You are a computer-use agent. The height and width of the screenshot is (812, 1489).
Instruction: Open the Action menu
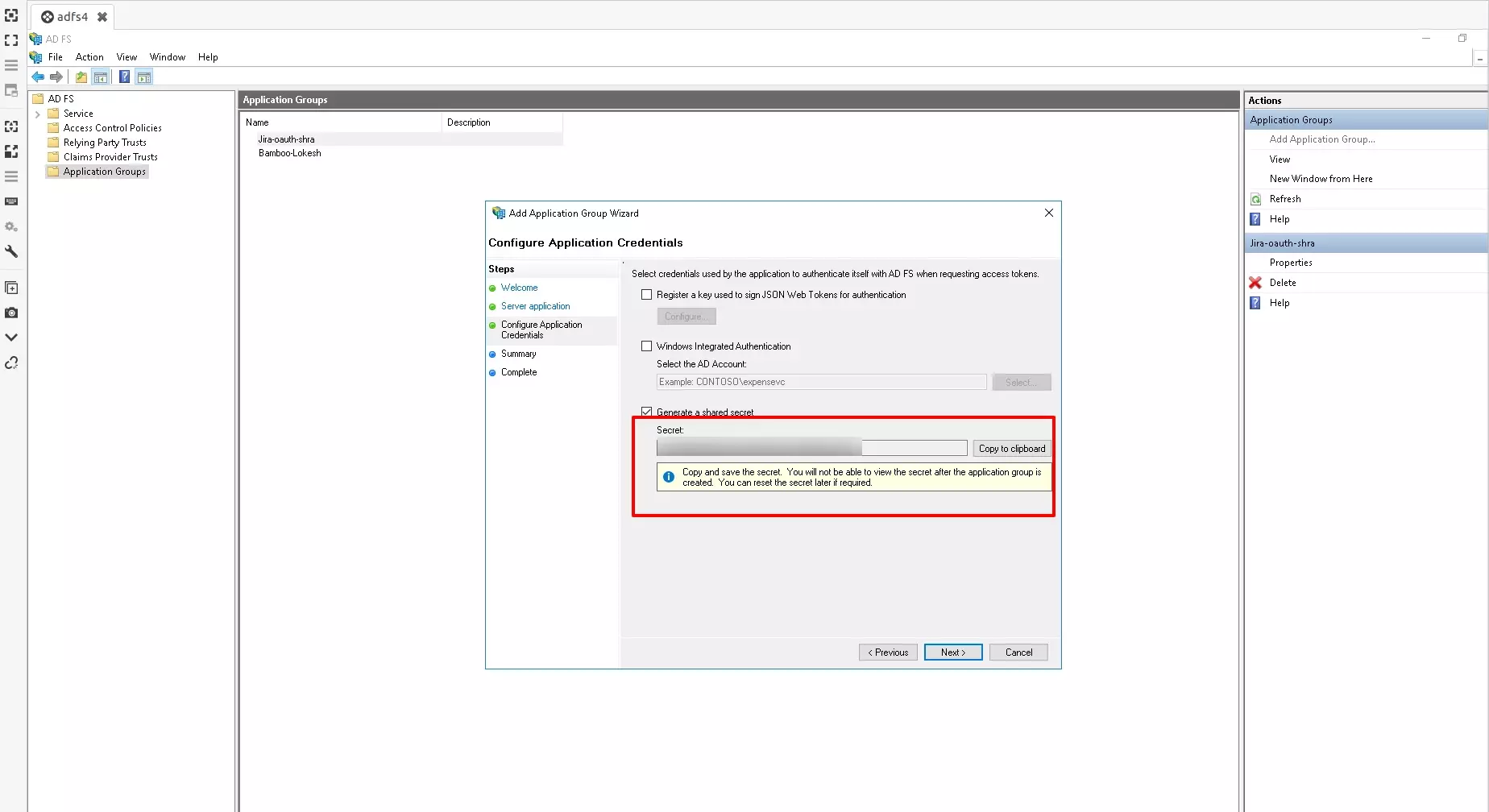pyautogui.click(x=89, y=56)
